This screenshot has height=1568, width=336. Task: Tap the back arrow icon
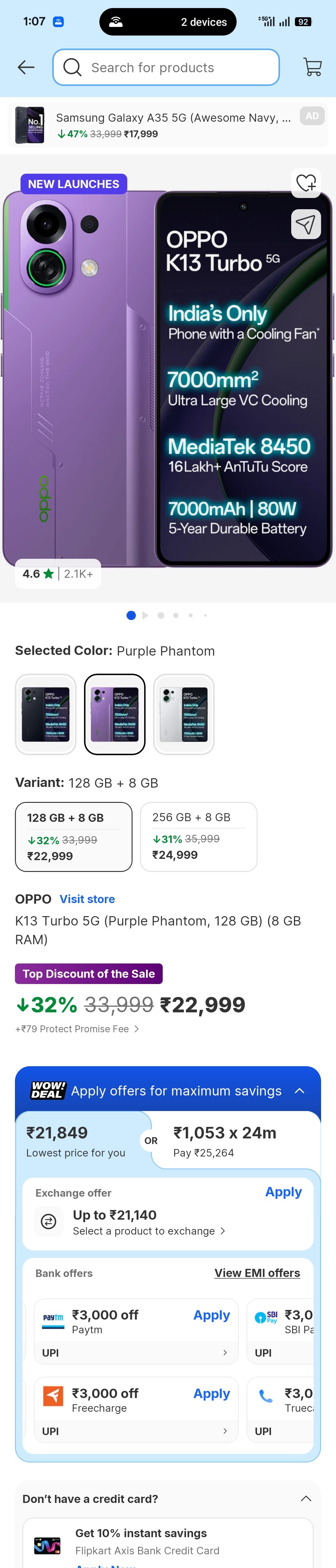pos(26,68)
